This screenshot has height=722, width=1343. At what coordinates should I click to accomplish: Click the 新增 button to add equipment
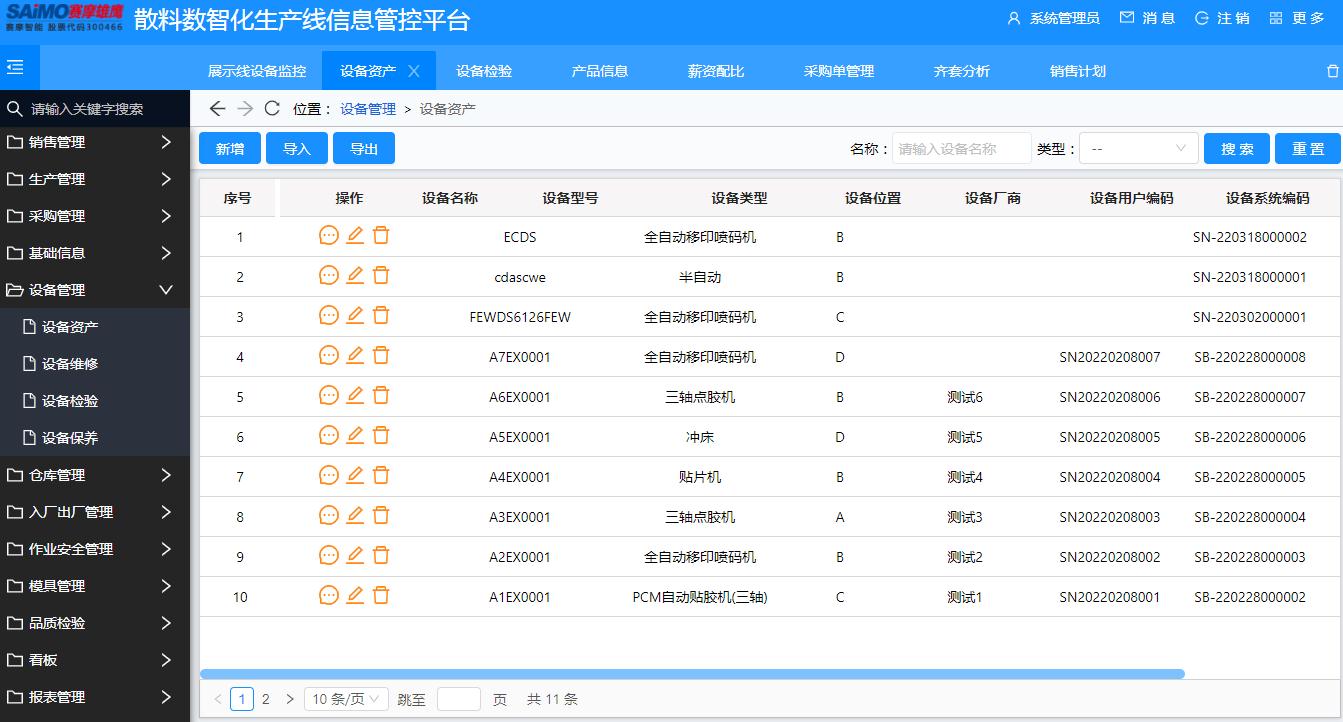tap(229, 147)
